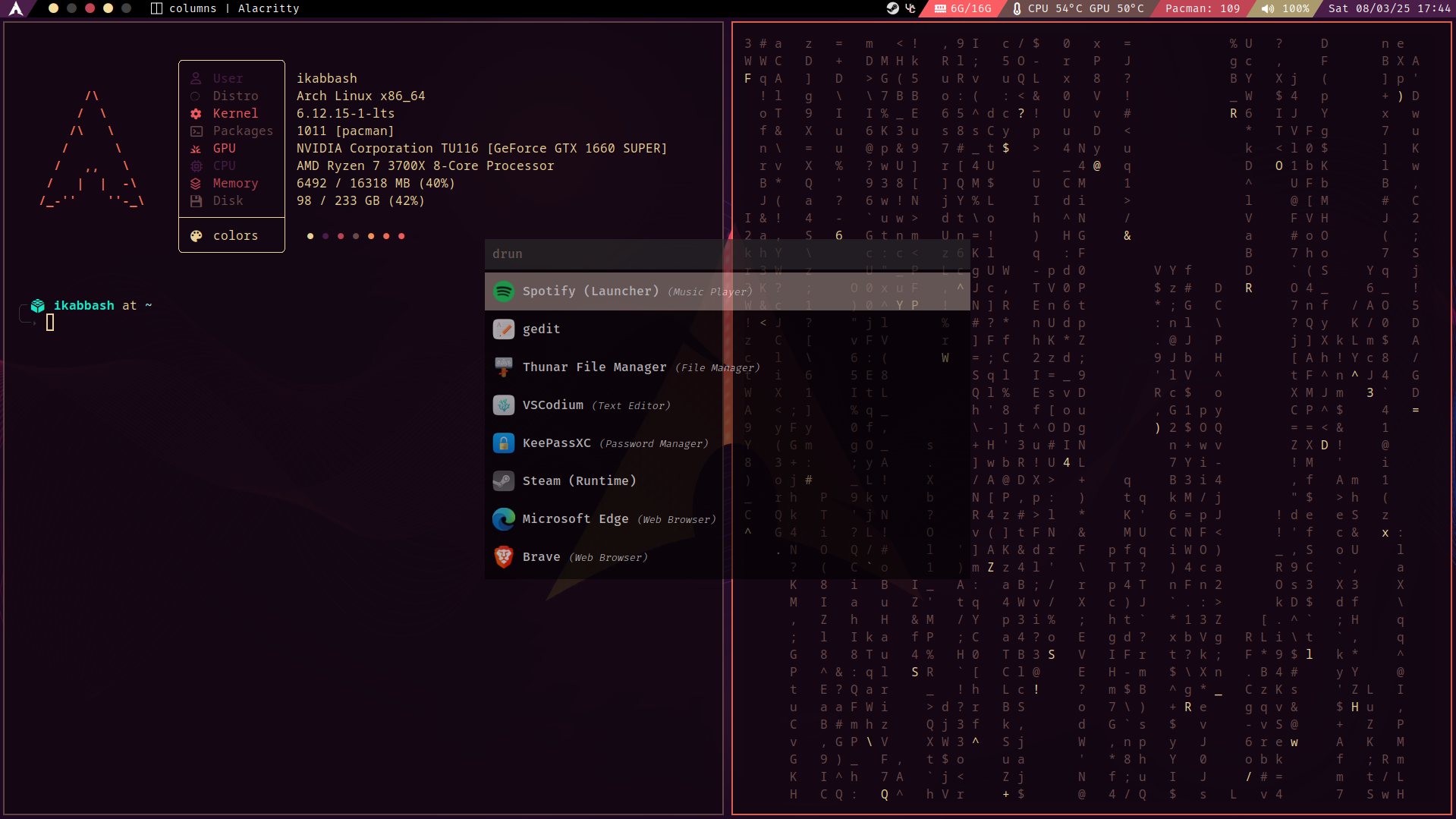This screenshot has height=819, width=1456.
Task: Click the NVIDIA GeForce GTX 1660 SUPER text
Action: click(482, 149)
